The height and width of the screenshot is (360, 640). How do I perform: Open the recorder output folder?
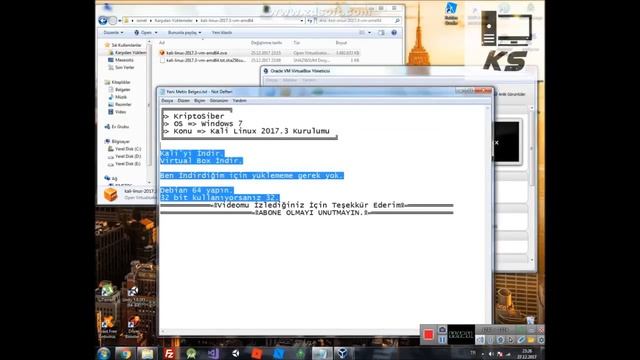(531, 340)
